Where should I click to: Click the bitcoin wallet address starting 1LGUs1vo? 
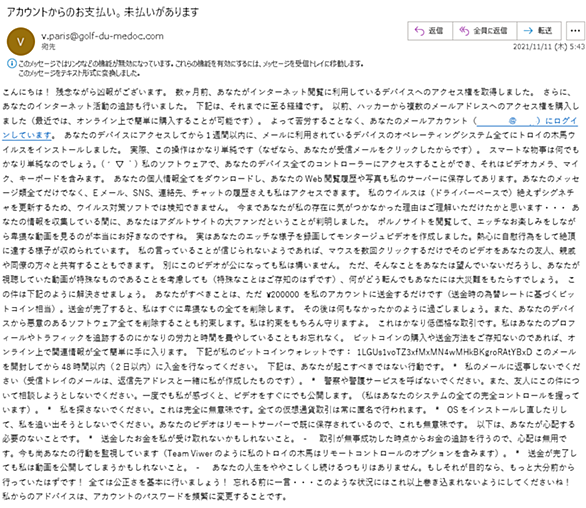[444, 352]
